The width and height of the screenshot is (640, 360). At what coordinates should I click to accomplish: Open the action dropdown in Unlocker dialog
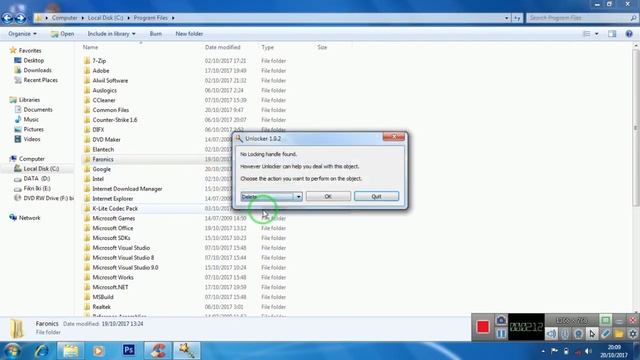coord(298,197)
